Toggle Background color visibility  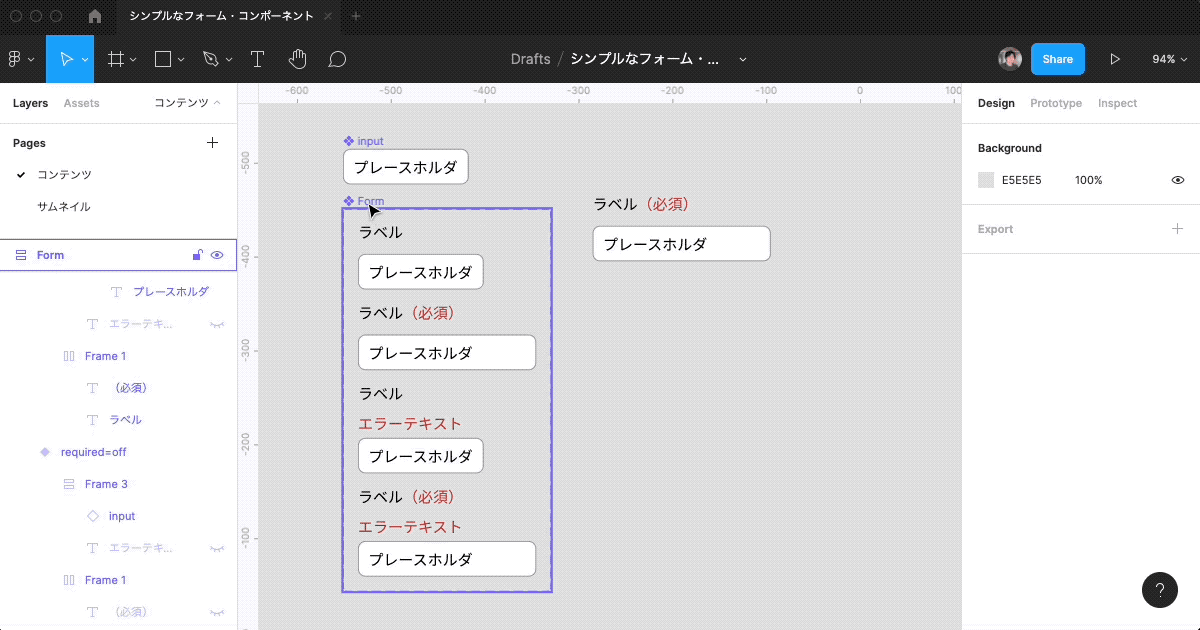1178,180
